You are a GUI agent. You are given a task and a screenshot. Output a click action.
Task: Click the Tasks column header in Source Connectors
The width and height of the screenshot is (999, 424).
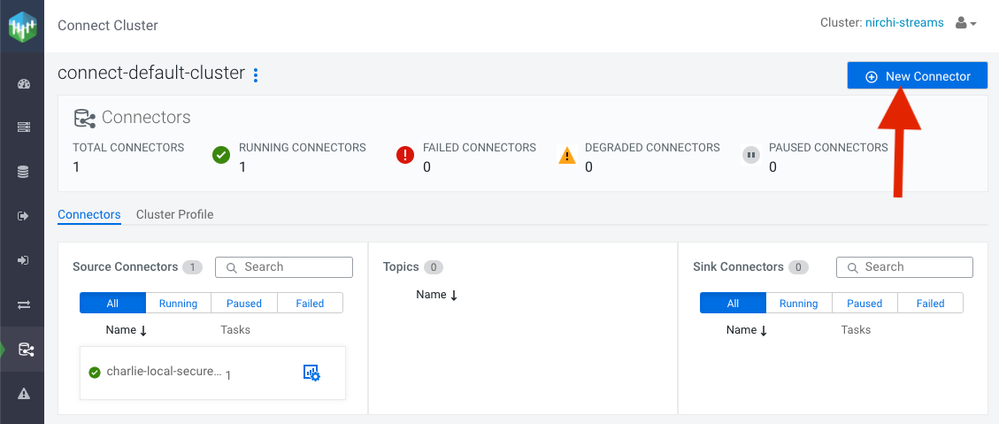[235, 330]
